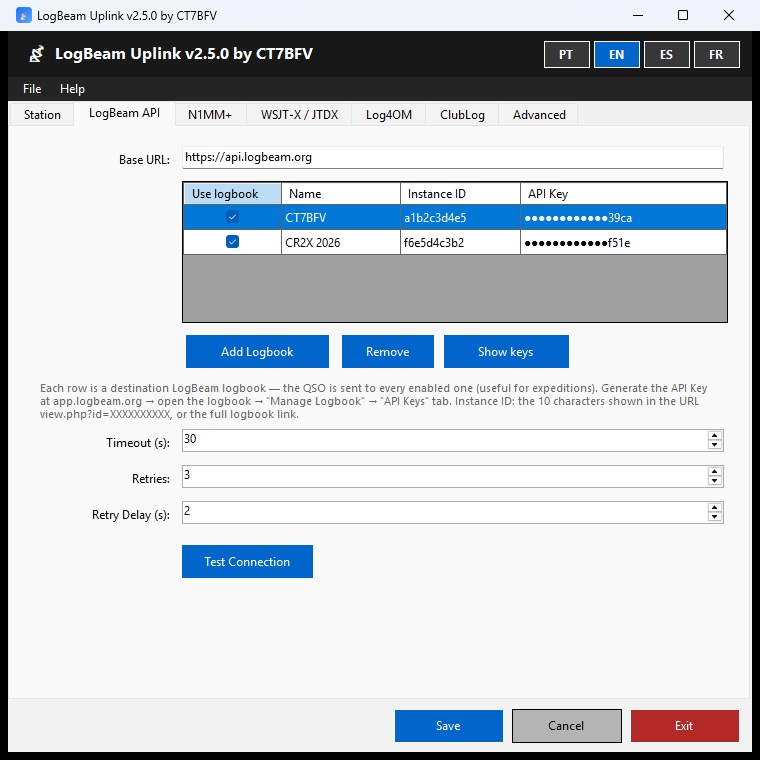
Task: Switch language to ES
Action: pos(666,55)
